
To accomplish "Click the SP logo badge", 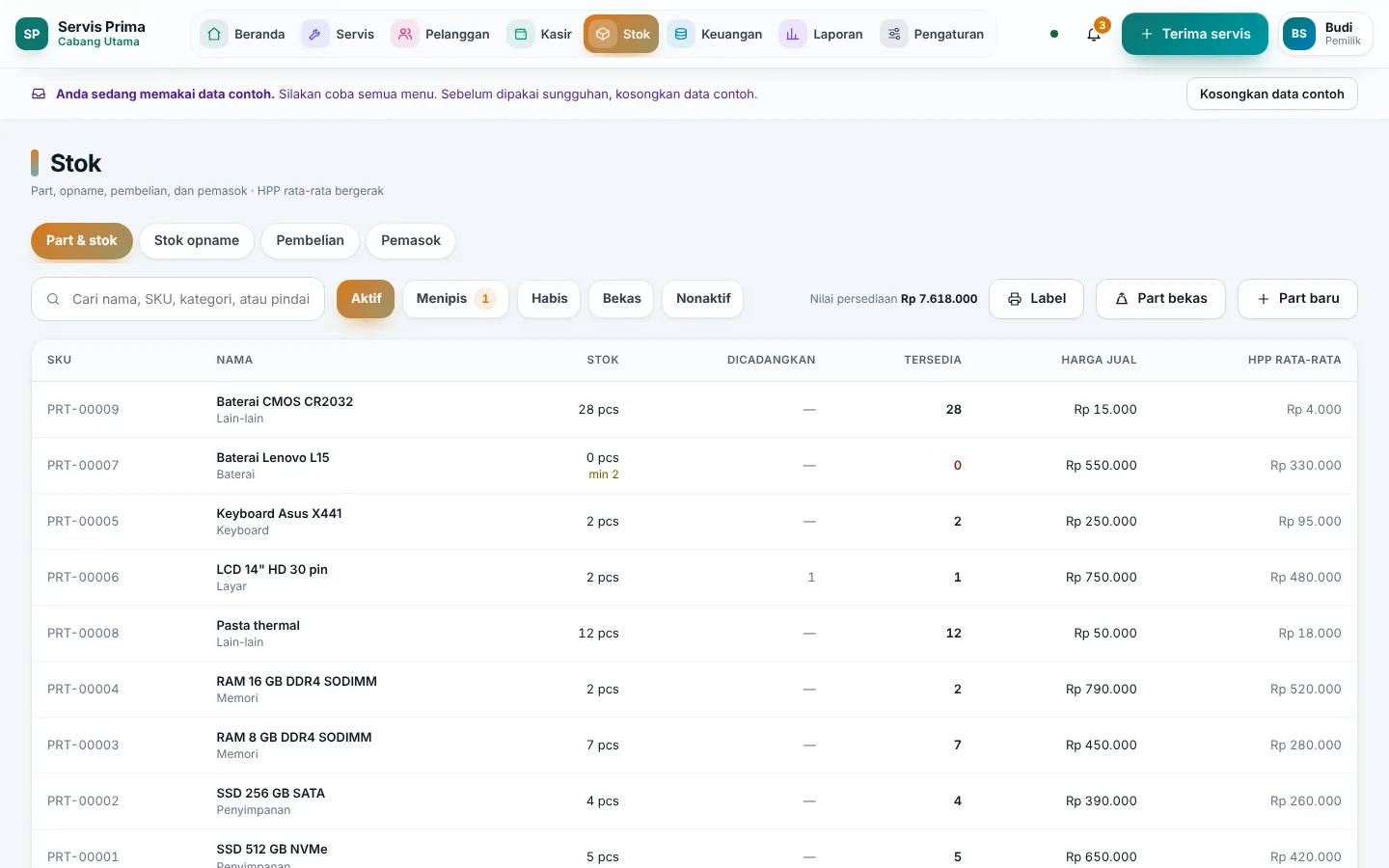I will [x=32, y=34].
